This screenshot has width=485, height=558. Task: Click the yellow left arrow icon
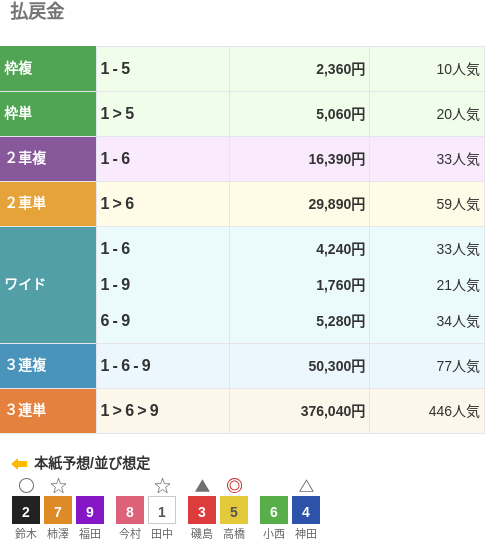pyautogui.click(x=19, y=464)
